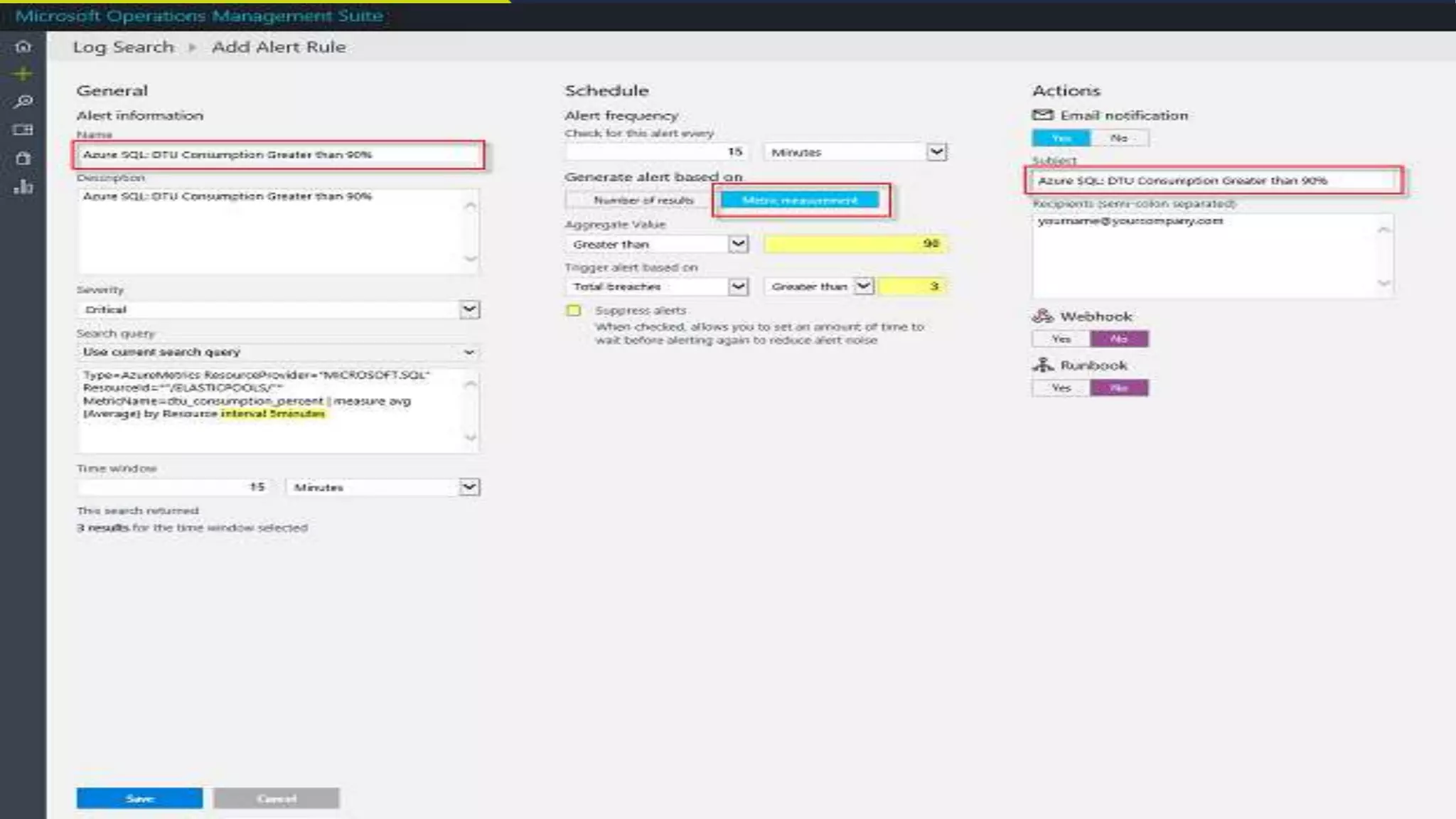
Task: Check the Suppress alerts checkbox
Action: tap(574, 311)
